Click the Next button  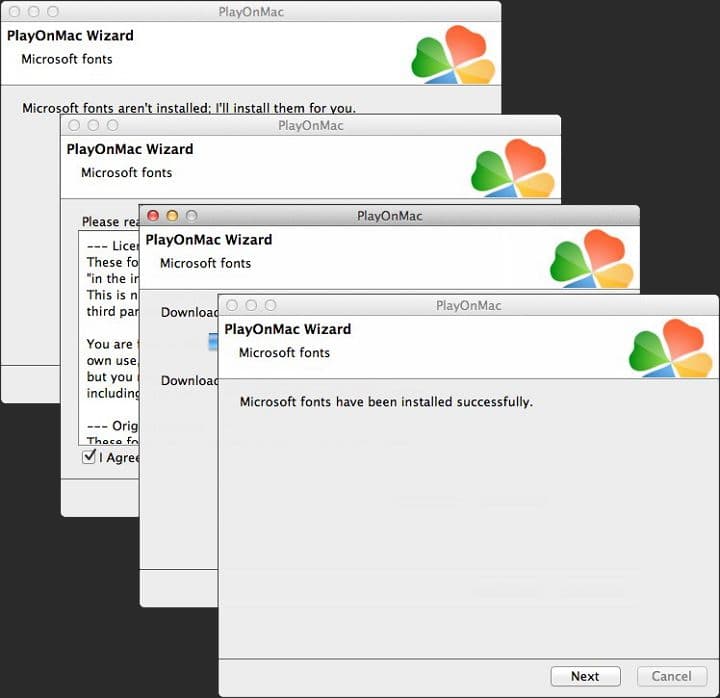point(585,676)
